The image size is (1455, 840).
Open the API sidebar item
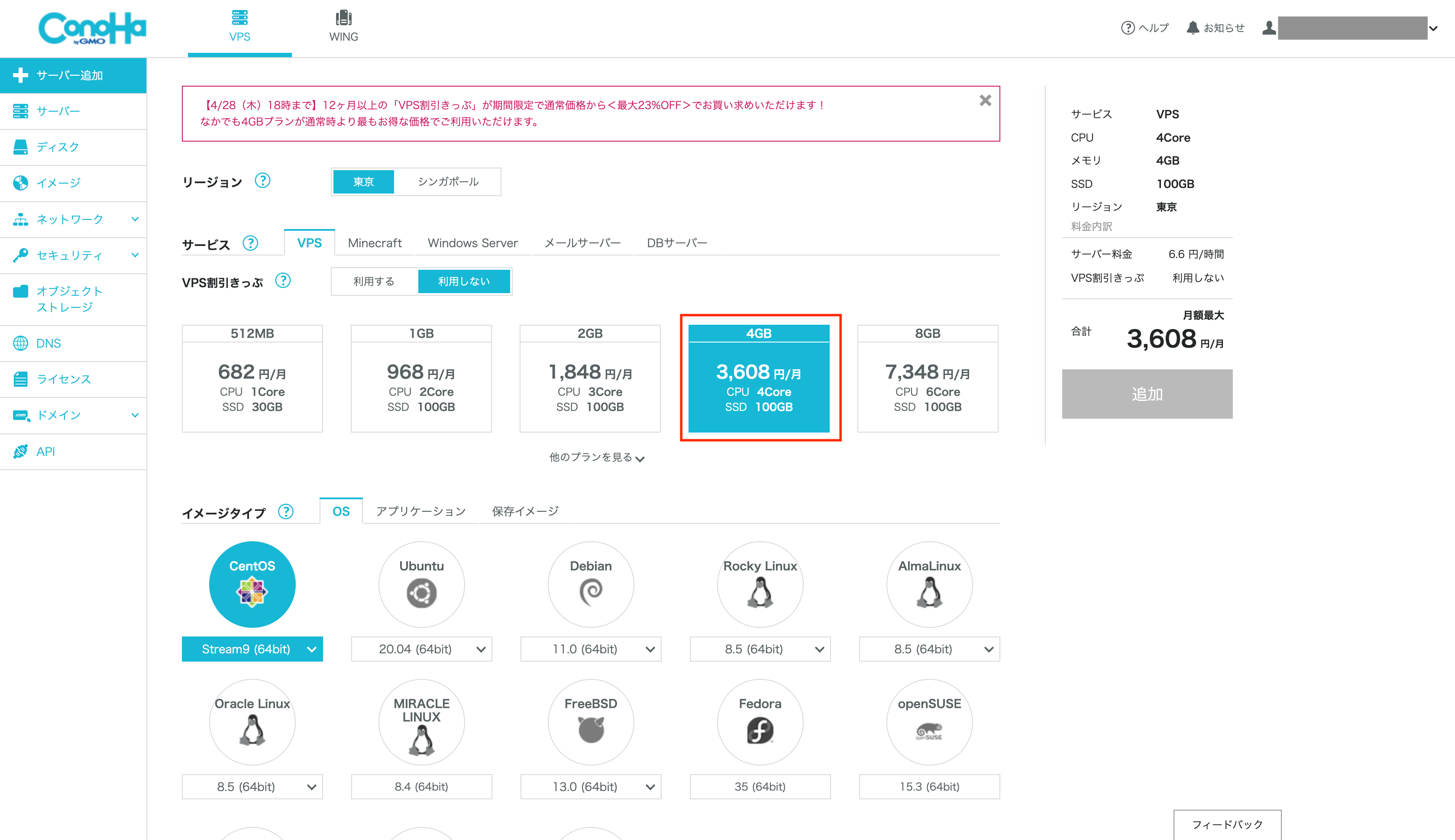click(73, 452)
